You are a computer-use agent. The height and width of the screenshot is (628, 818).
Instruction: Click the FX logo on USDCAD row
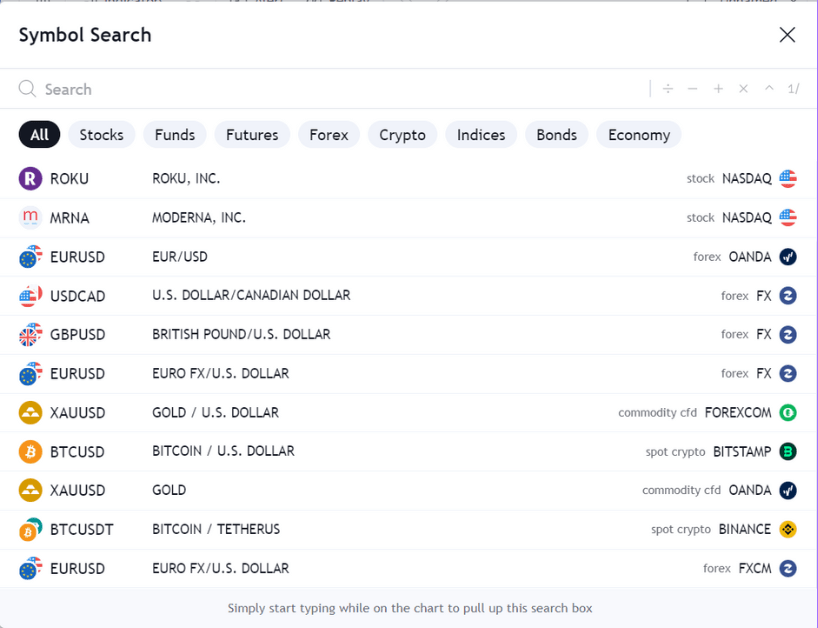pos(788,296)
